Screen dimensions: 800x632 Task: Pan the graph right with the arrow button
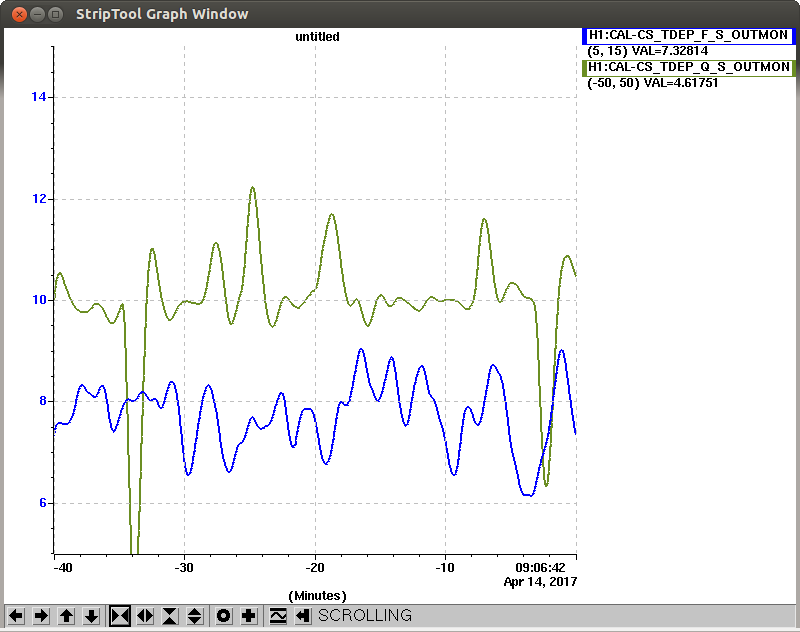[41, 616]
